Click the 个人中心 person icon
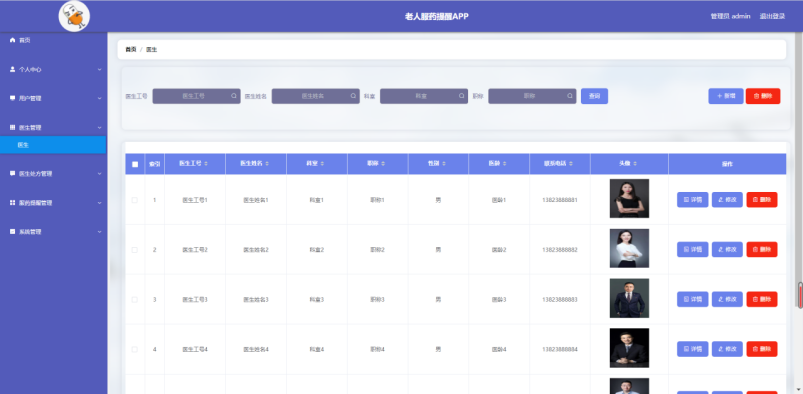This screenshot has width=803, height=394. tap(13, 69)
